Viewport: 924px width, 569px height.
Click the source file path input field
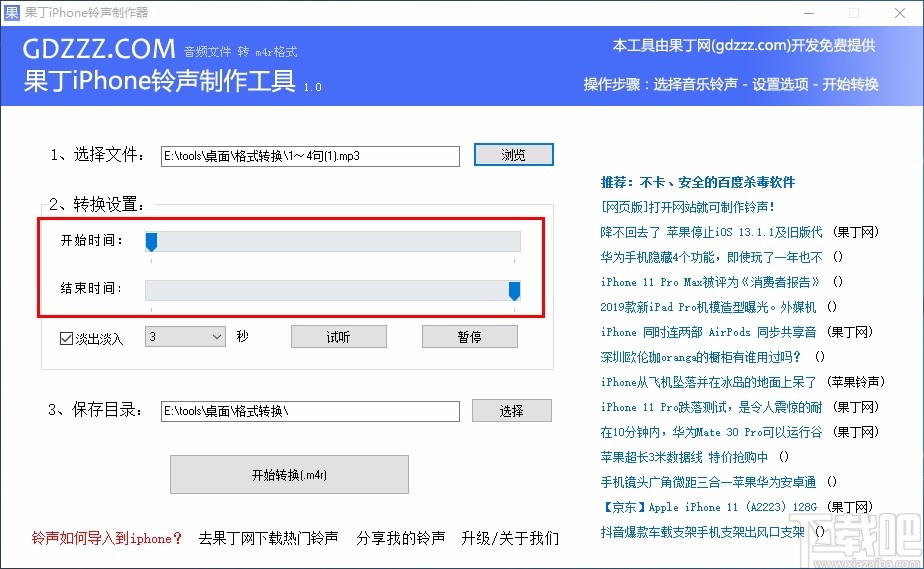click(310, 156)
